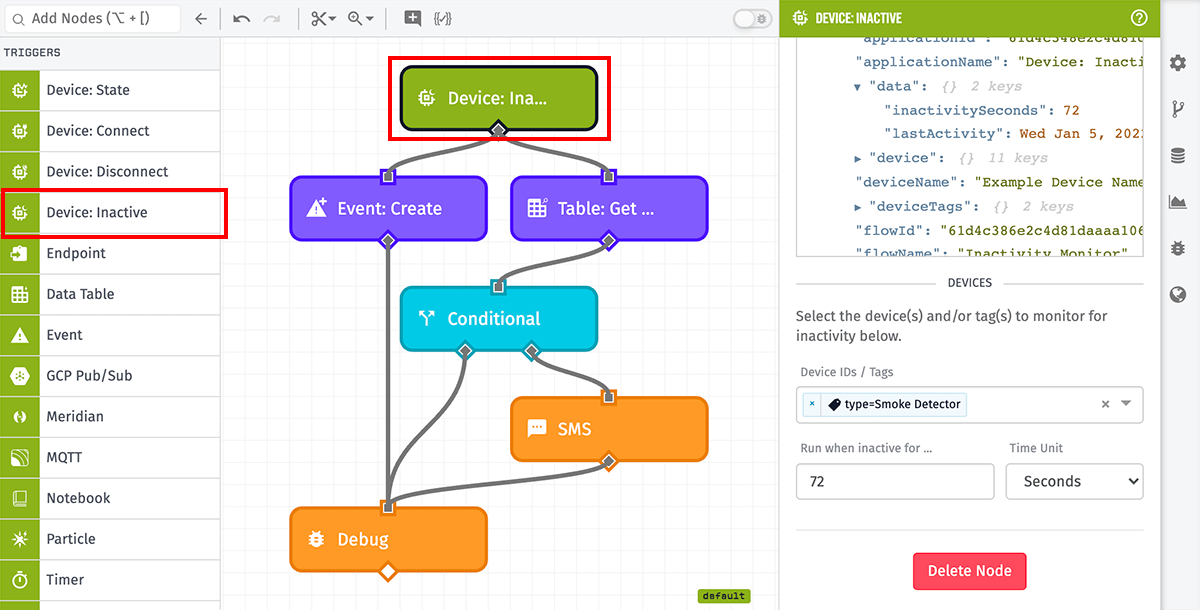The image size is (1200, 610).
Task: Select the Device: Connect trigger
Action: (x=110, y=131)
